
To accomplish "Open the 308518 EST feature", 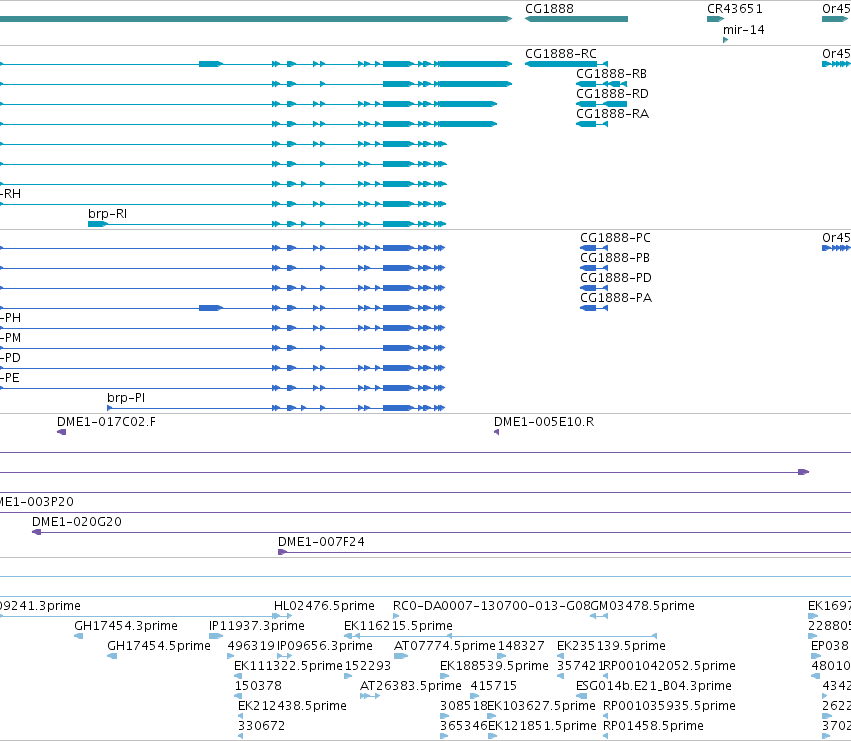I will pyautogui.click(x=444, y=717).
